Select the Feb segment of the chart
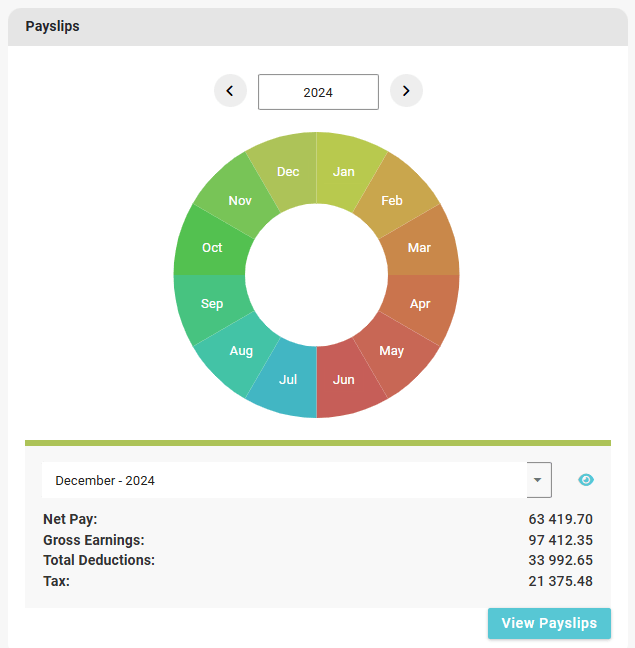 (392, 200)
